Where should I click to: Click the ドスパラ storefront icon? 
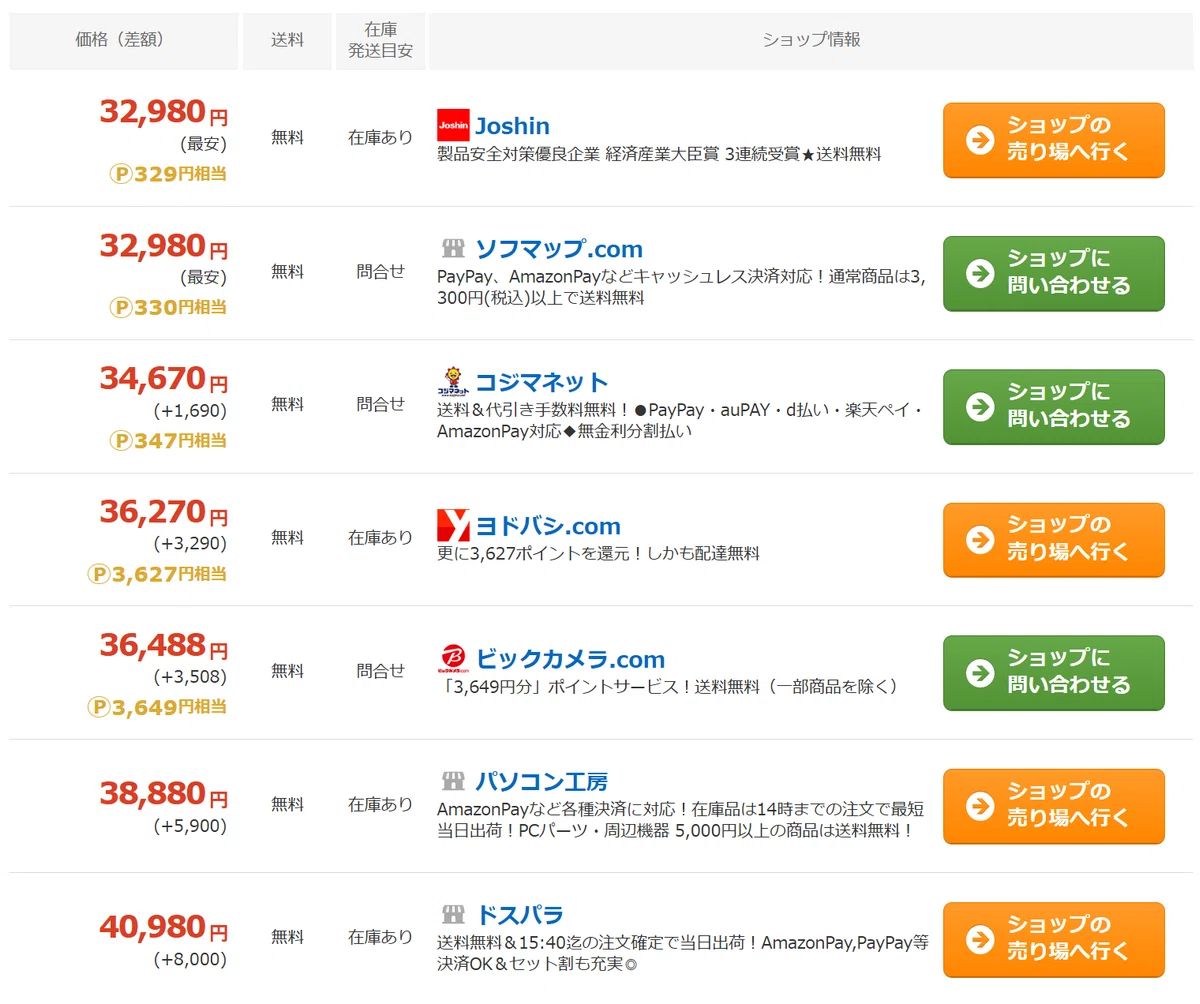coord(453,914)
